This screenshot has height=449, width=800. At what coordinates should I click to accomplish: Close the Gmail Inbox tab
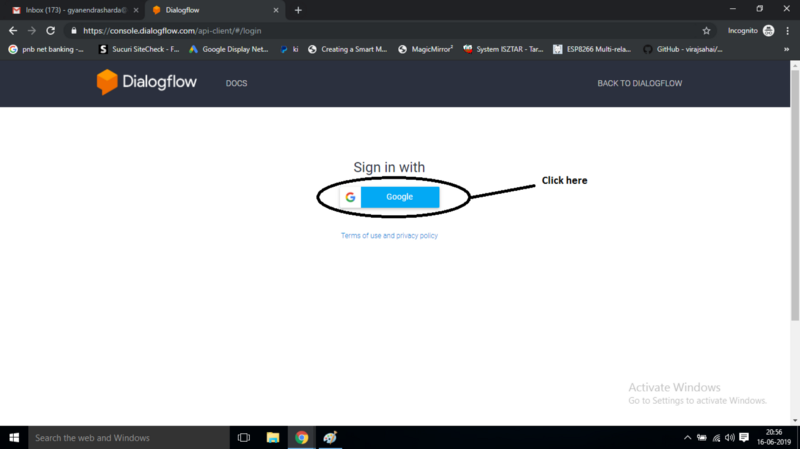click(x=136, y=10)
